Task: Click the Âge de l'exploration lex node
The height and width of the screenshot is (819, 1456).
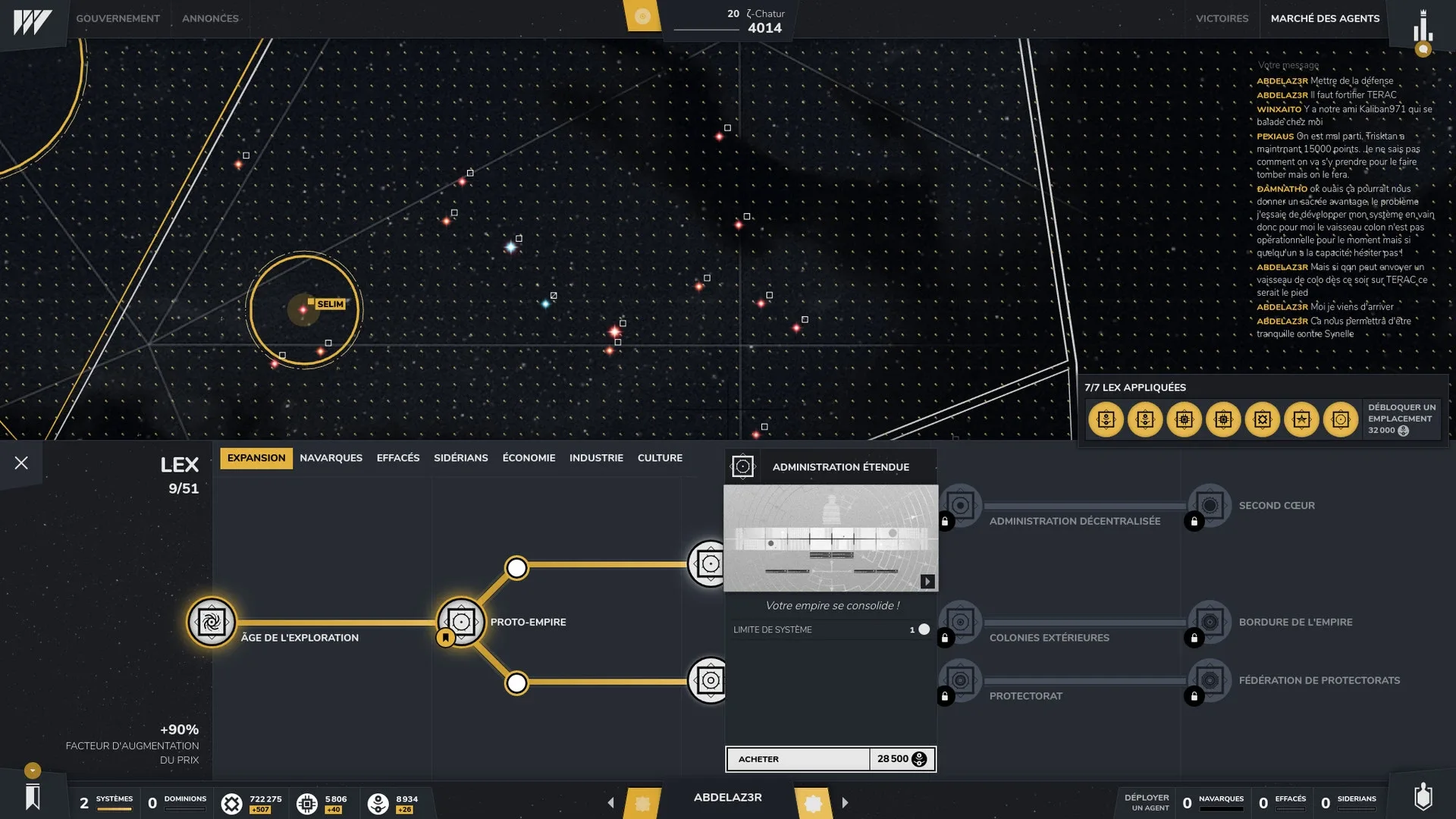Action: coord(212,622)
